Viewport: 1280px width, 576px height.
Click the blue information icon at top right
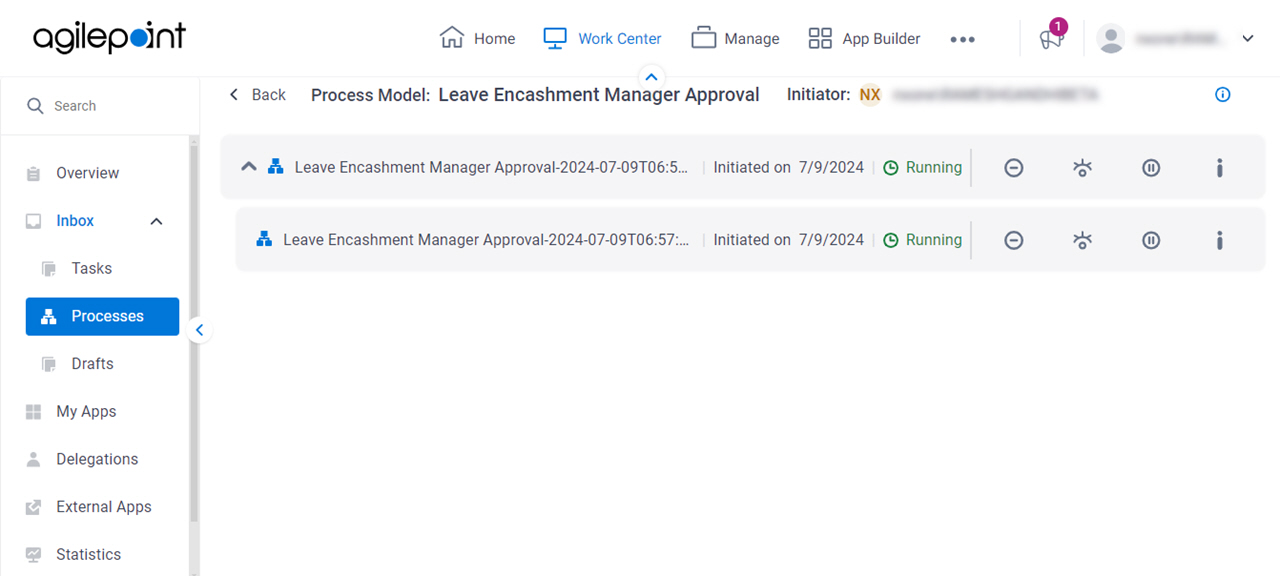tap(1222, 95)
